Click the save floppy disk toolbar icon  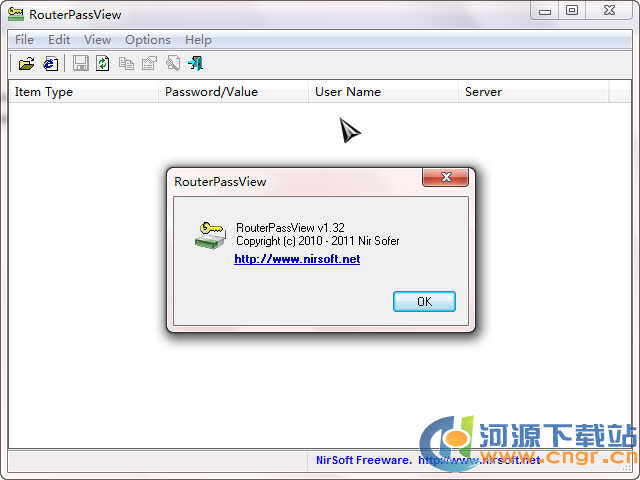tap(80, 64)
